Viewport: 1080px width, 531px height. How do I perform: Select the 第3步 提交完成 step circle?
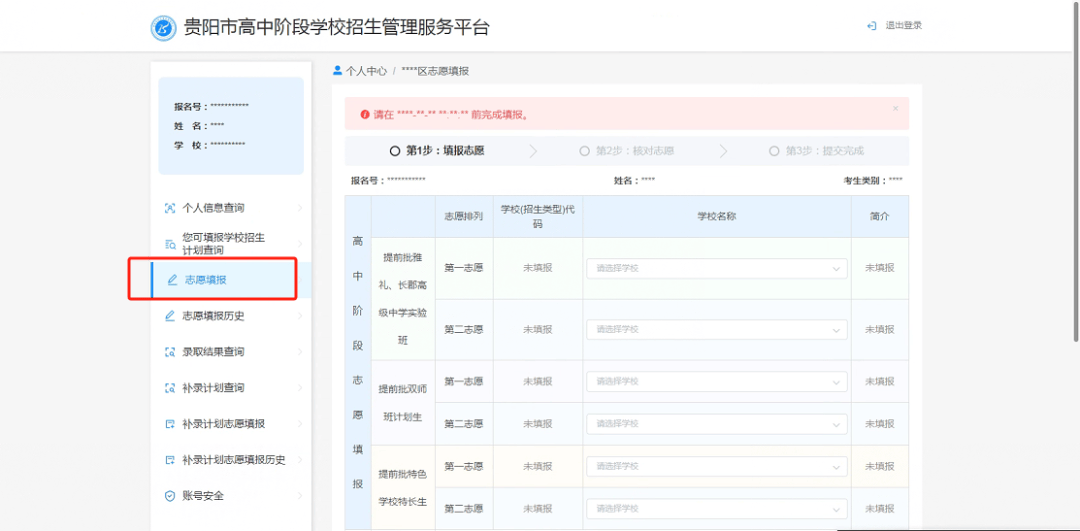pos(774,151)
